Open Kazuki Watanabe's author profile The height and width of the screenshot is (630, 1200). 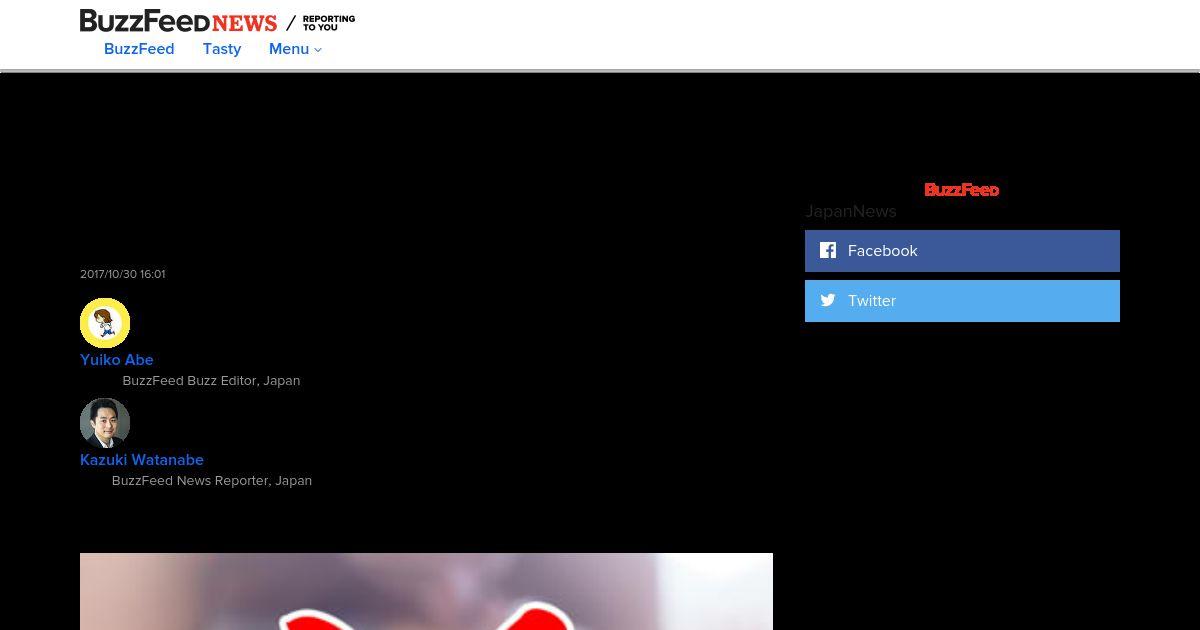click(142, 460)
